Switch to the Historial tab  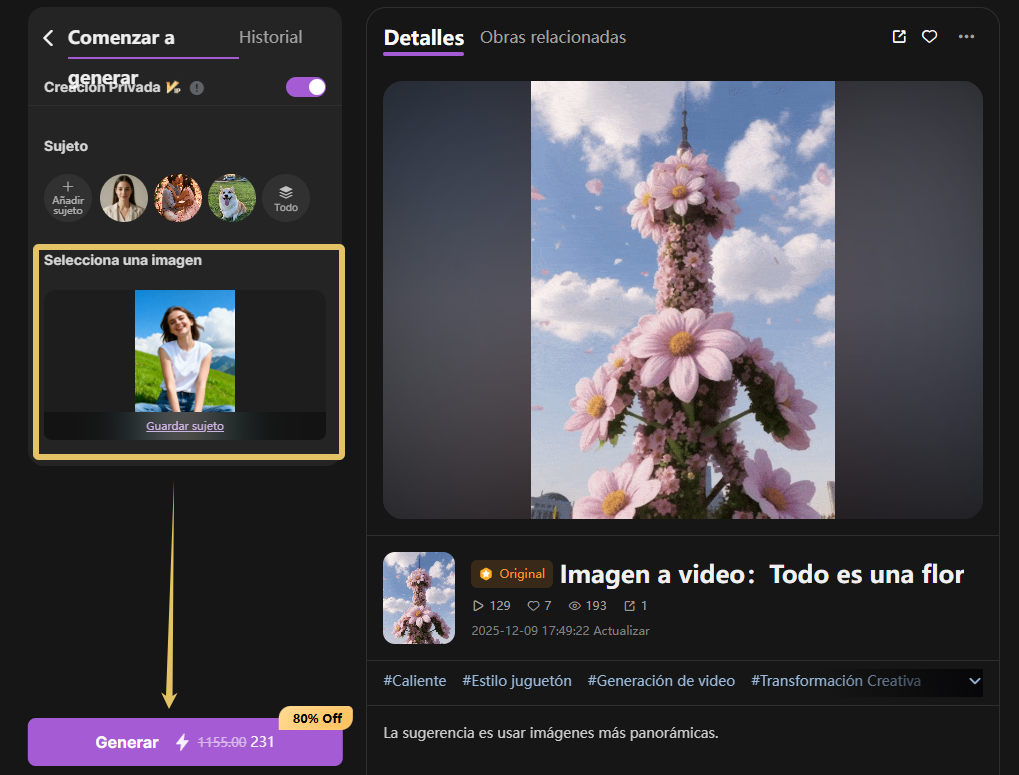click(x=270, y=36)
